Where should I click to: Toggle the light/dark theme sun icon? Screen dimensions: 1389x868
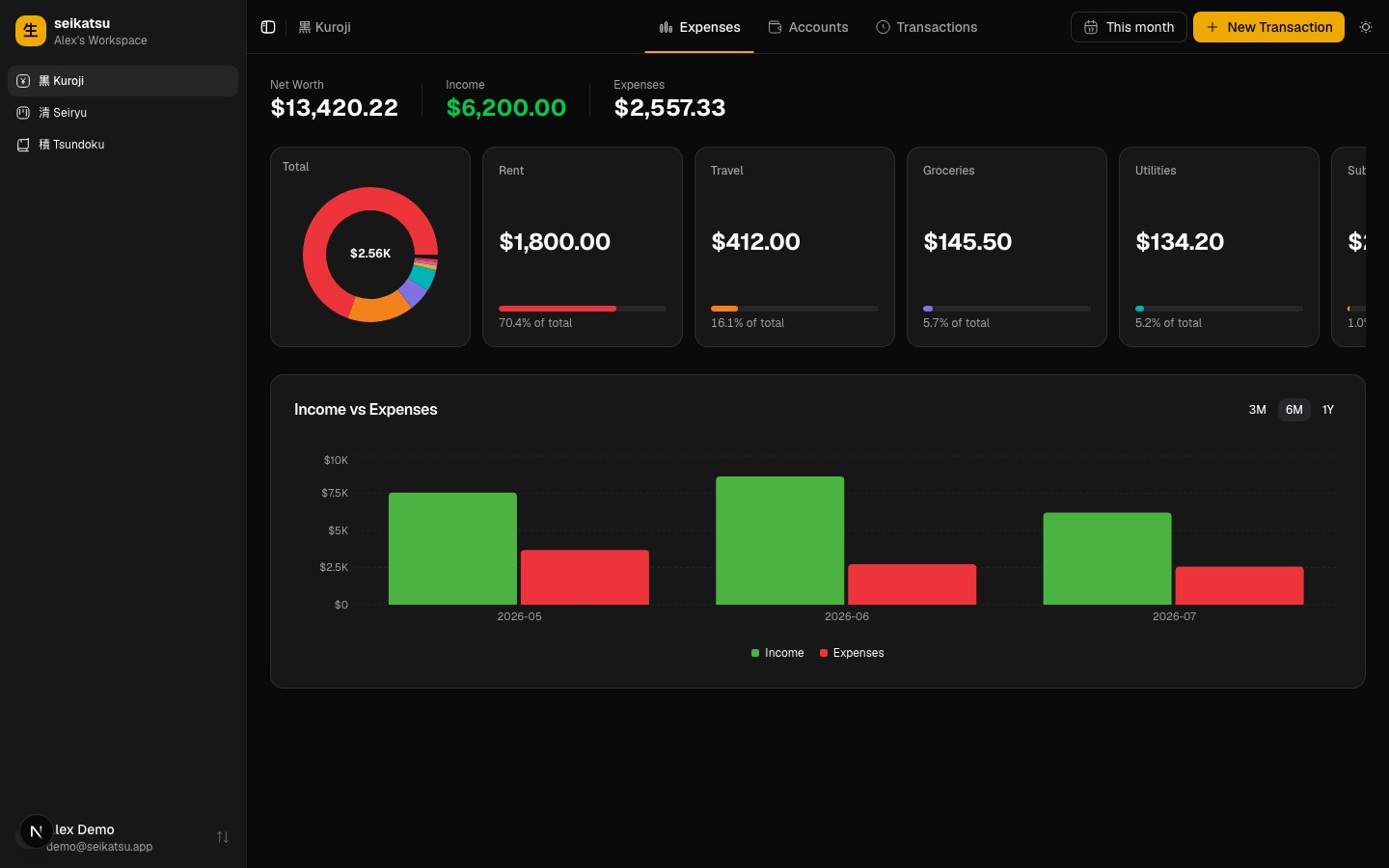(1366, 27)
